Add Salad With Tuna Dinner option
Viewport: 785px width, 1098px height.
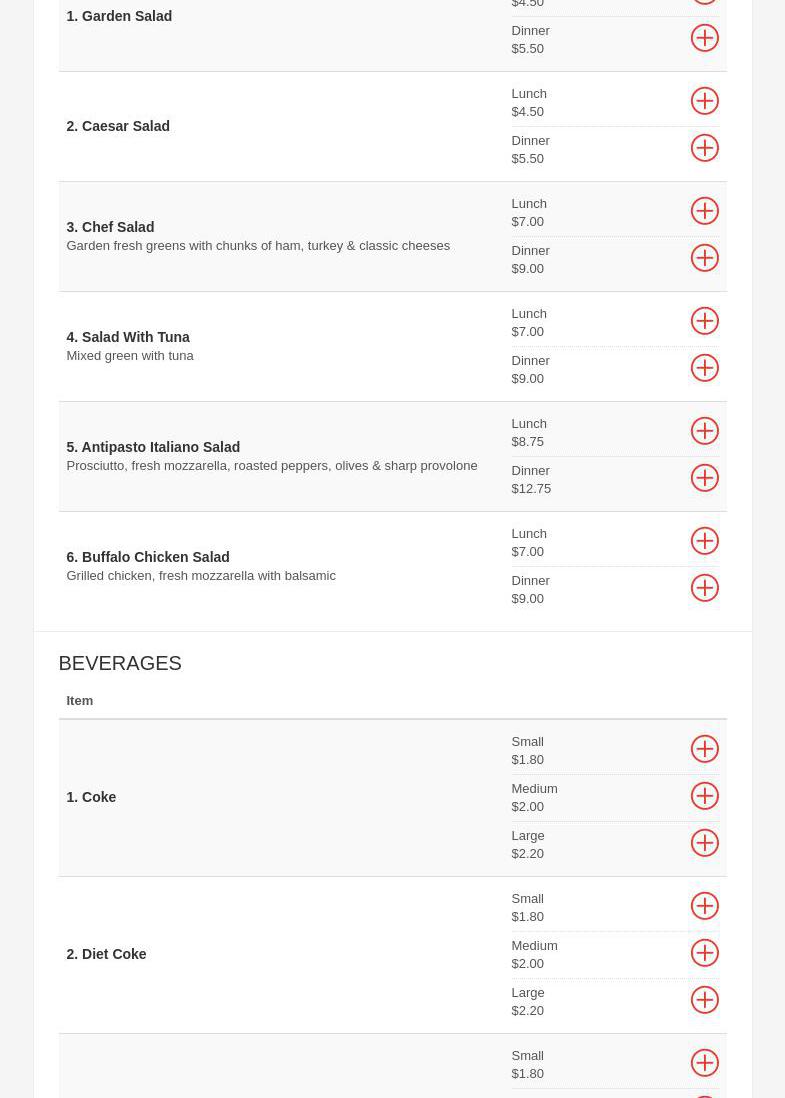point(704,368)
